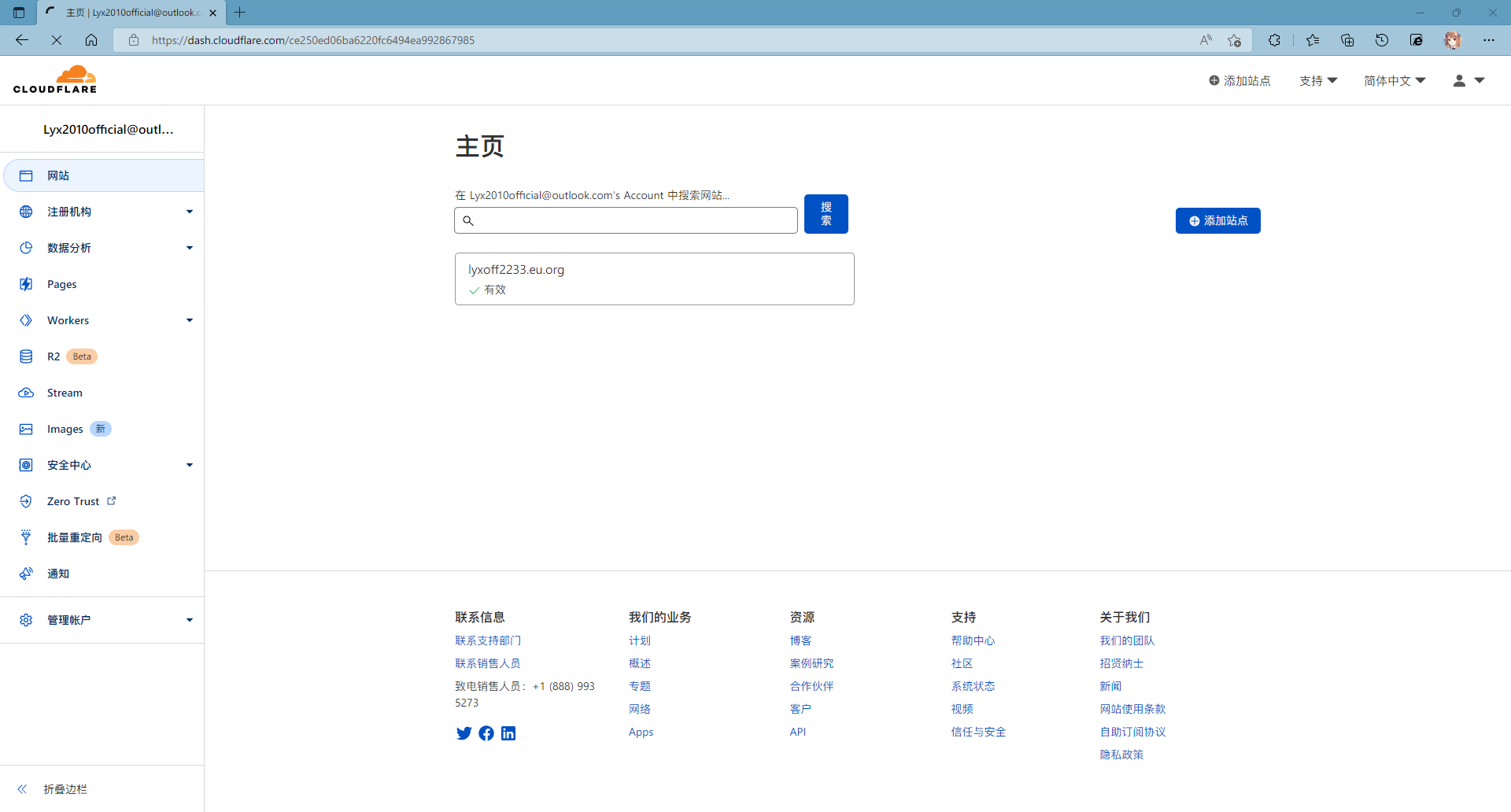Collapse the sidebar with double-chevron
The height and width of the screenshot is (812, 1511).
click(x=23, y=789)
